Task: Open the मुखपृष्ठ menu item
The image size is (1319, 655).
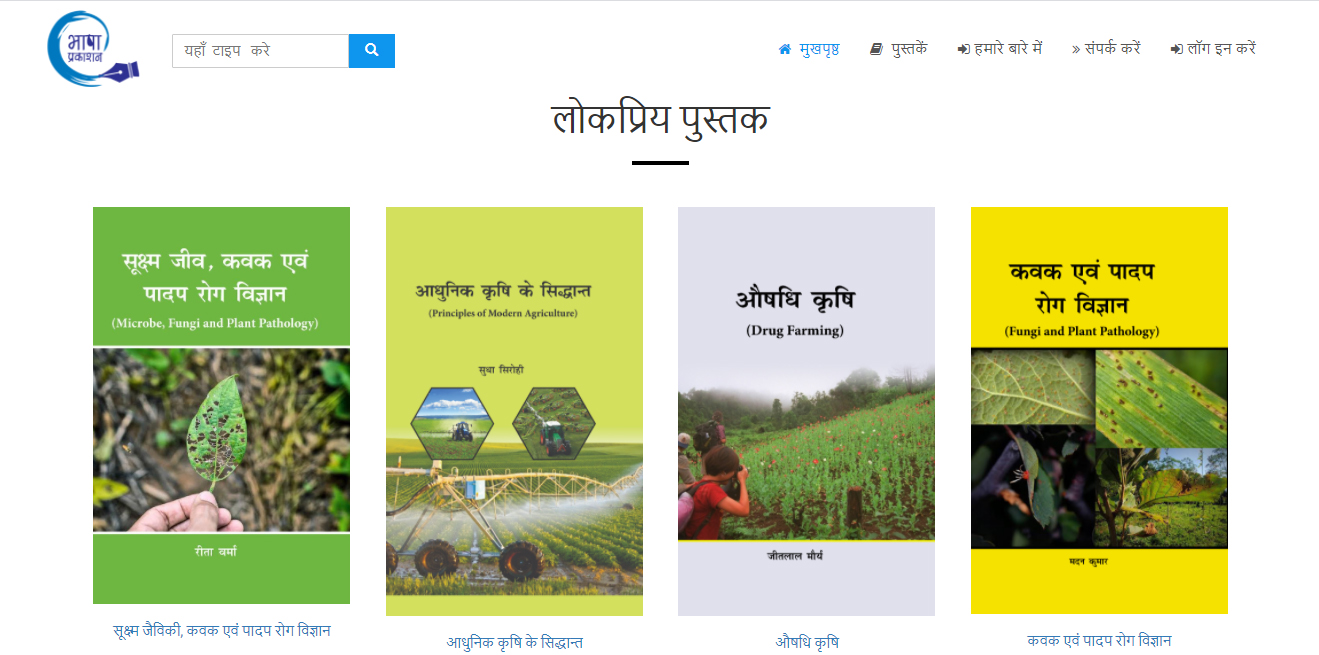Action: 819,48
